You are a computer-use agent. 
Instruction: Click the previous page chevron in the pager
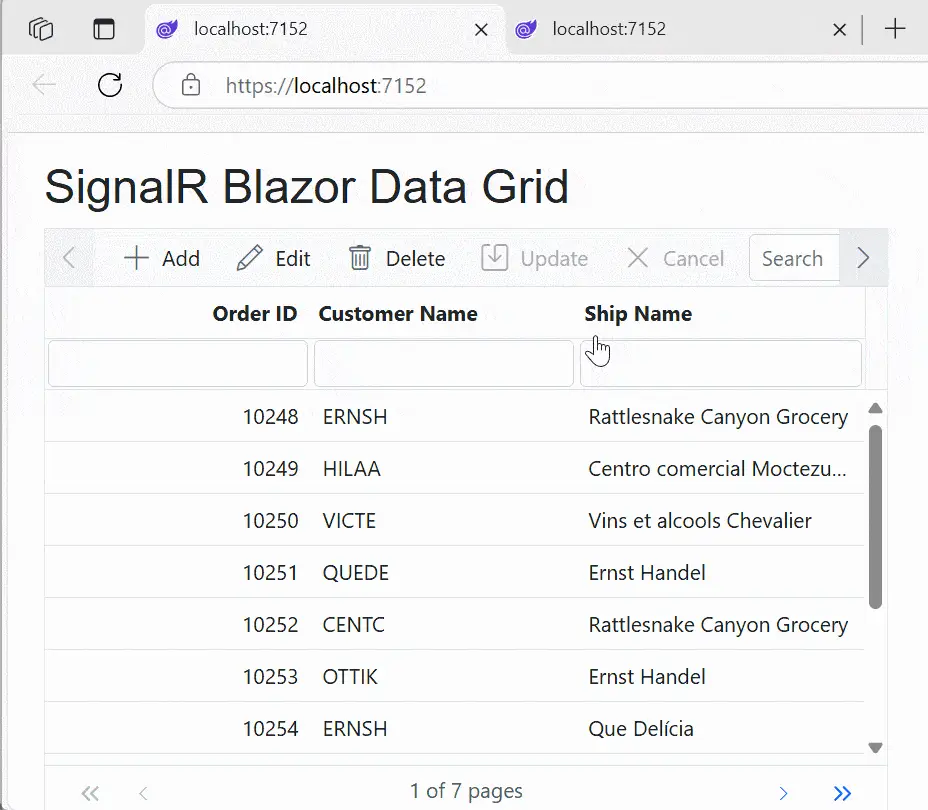pyautogui.click(x=144, y=792)
